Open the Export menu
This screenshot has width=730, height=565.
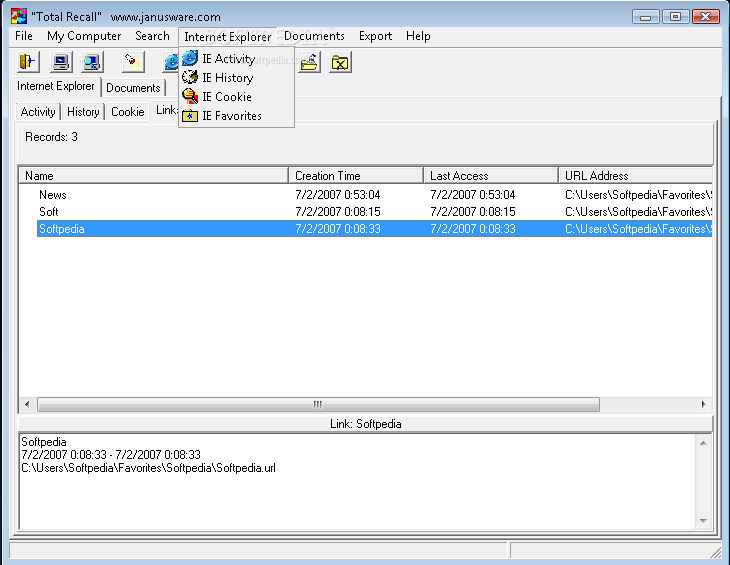pyautogui.click(x=375, y=36)
